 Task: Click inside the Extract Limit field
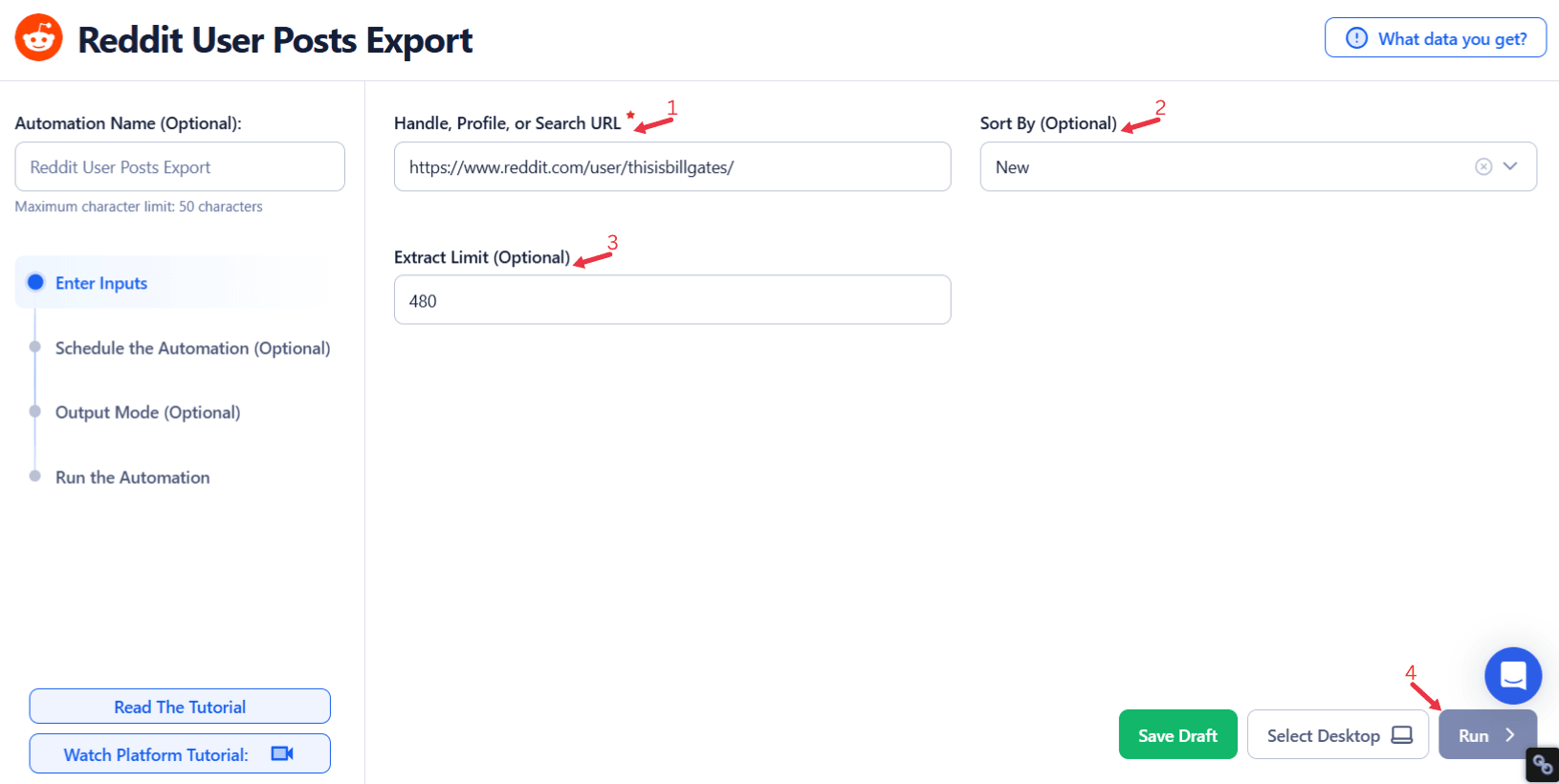click(672, 299)
